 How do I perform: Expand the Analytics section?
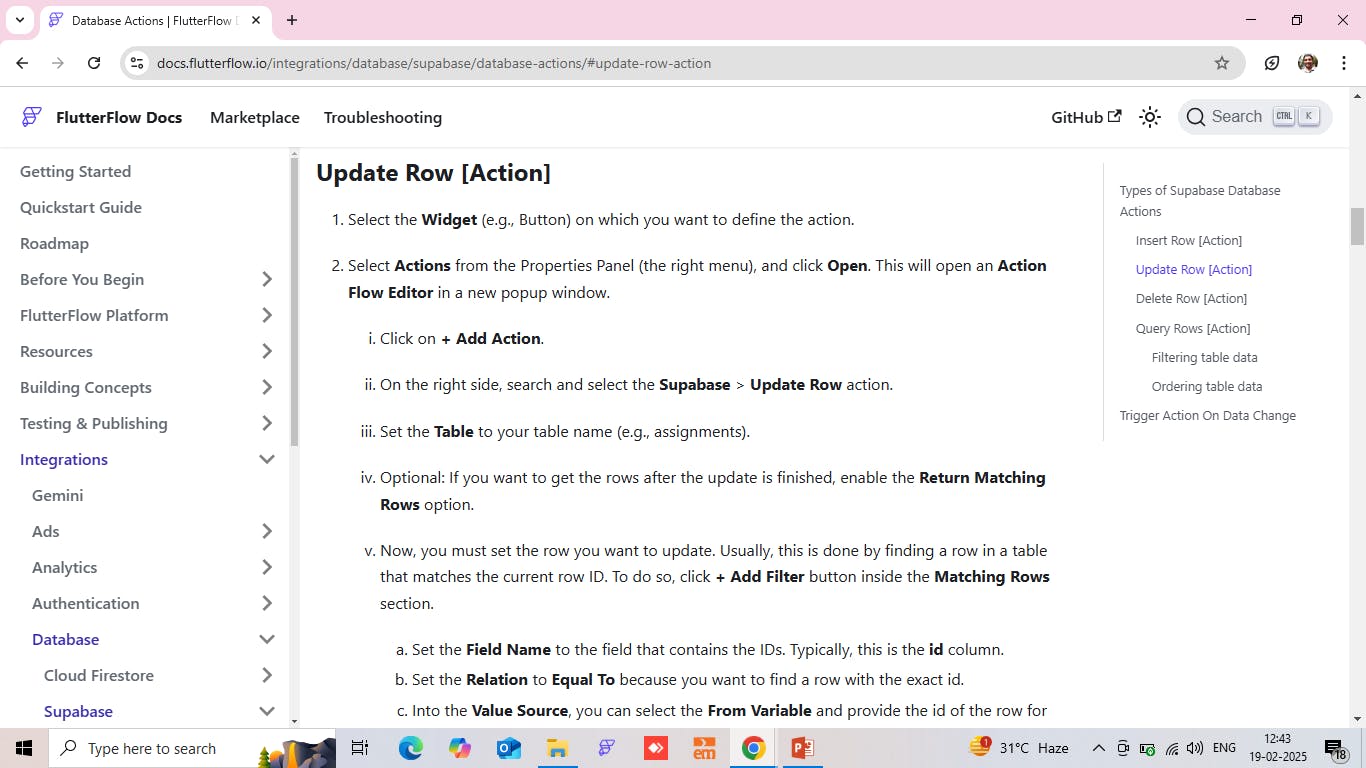tap(267, 567)
